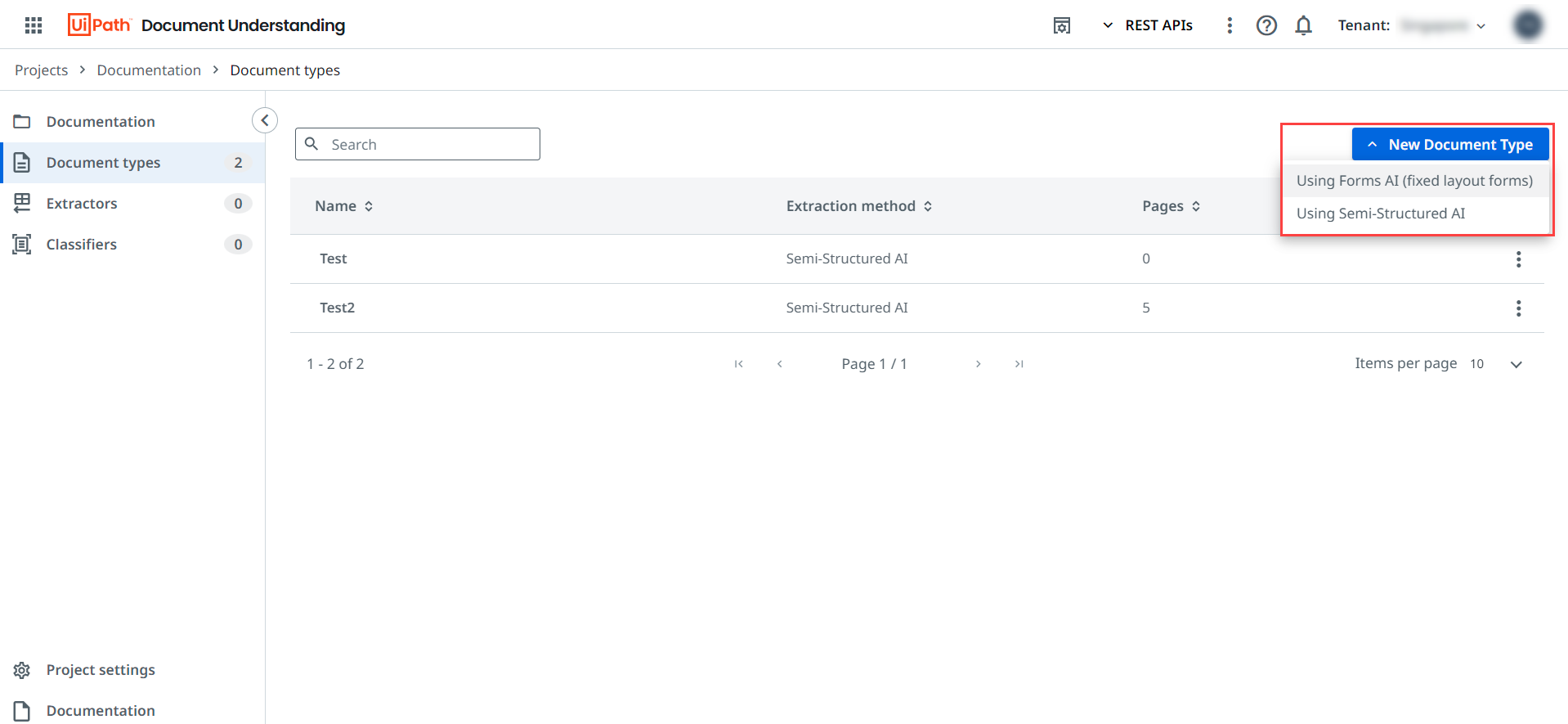The image size is (1568, 724).
Task: Open the three-dot actions menu for Test2
Action: click(x=1519, y=308)
